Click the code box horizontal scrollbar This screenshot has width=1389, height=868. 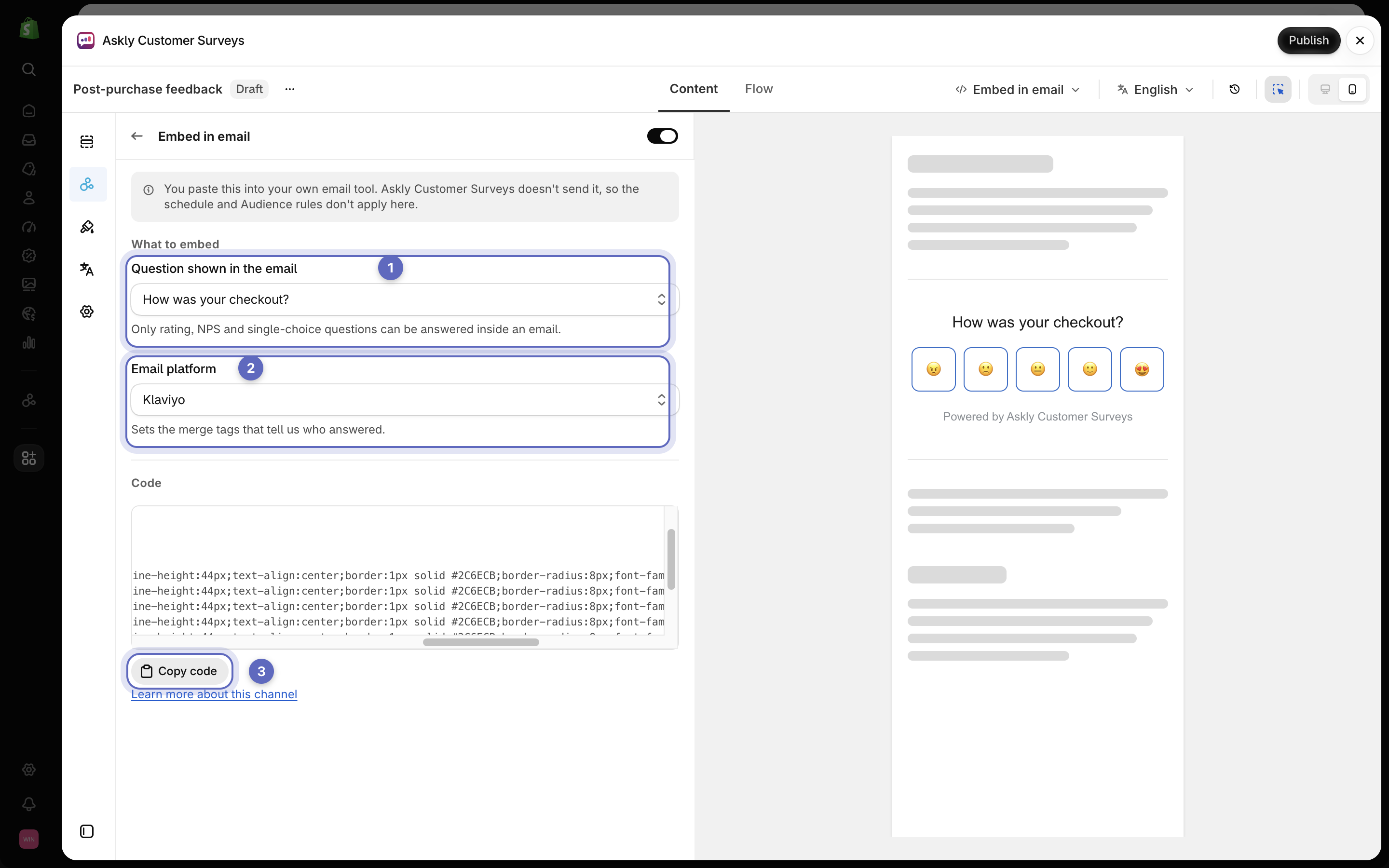point(481,642)
